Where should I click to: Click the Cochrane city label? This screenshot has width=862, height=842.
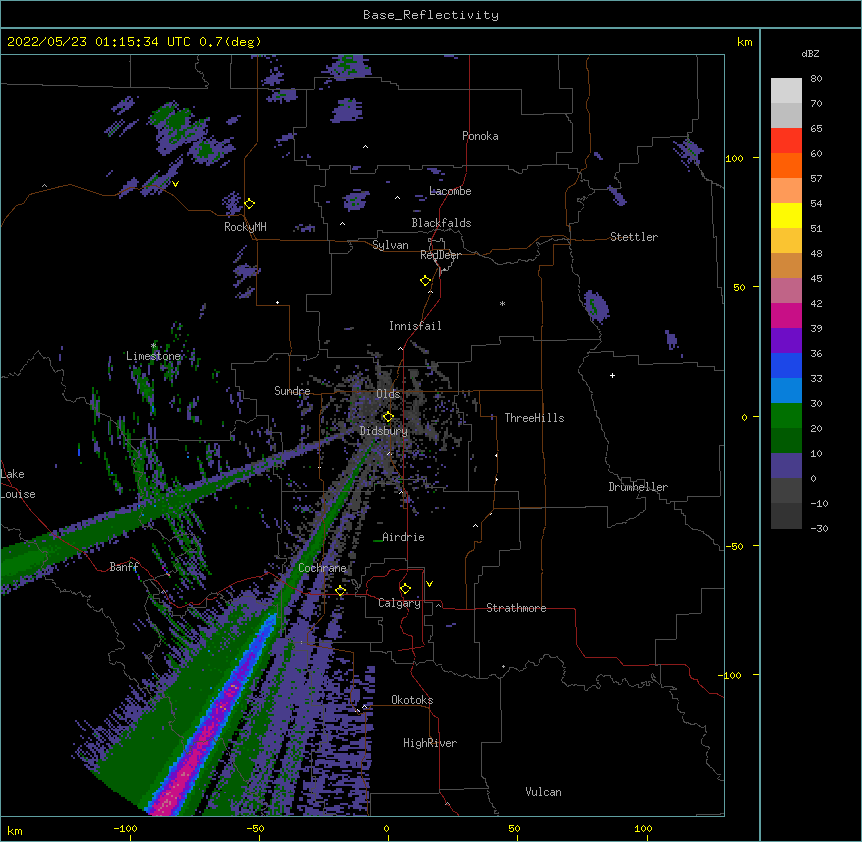tap(322, 568)
